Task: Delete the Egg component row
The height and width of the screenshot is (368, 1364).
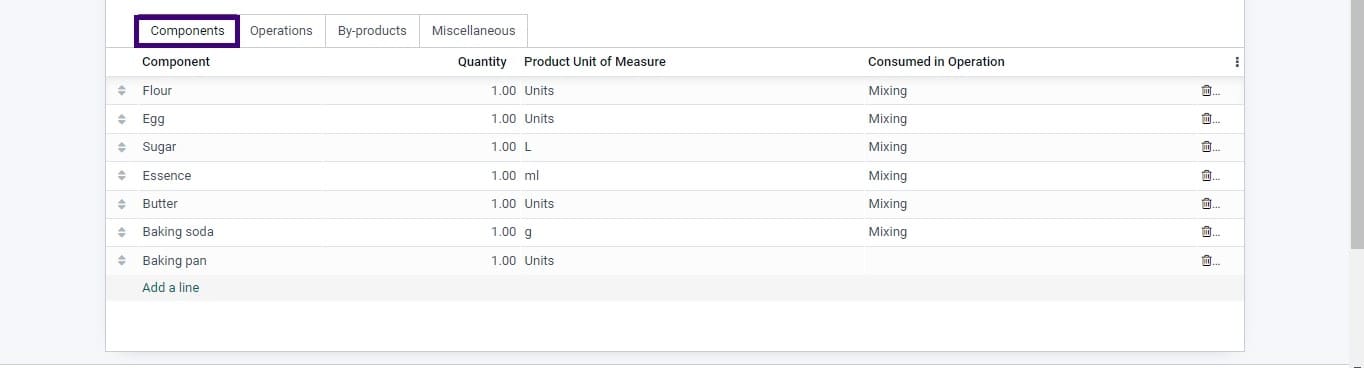Action: point(1206,118)
